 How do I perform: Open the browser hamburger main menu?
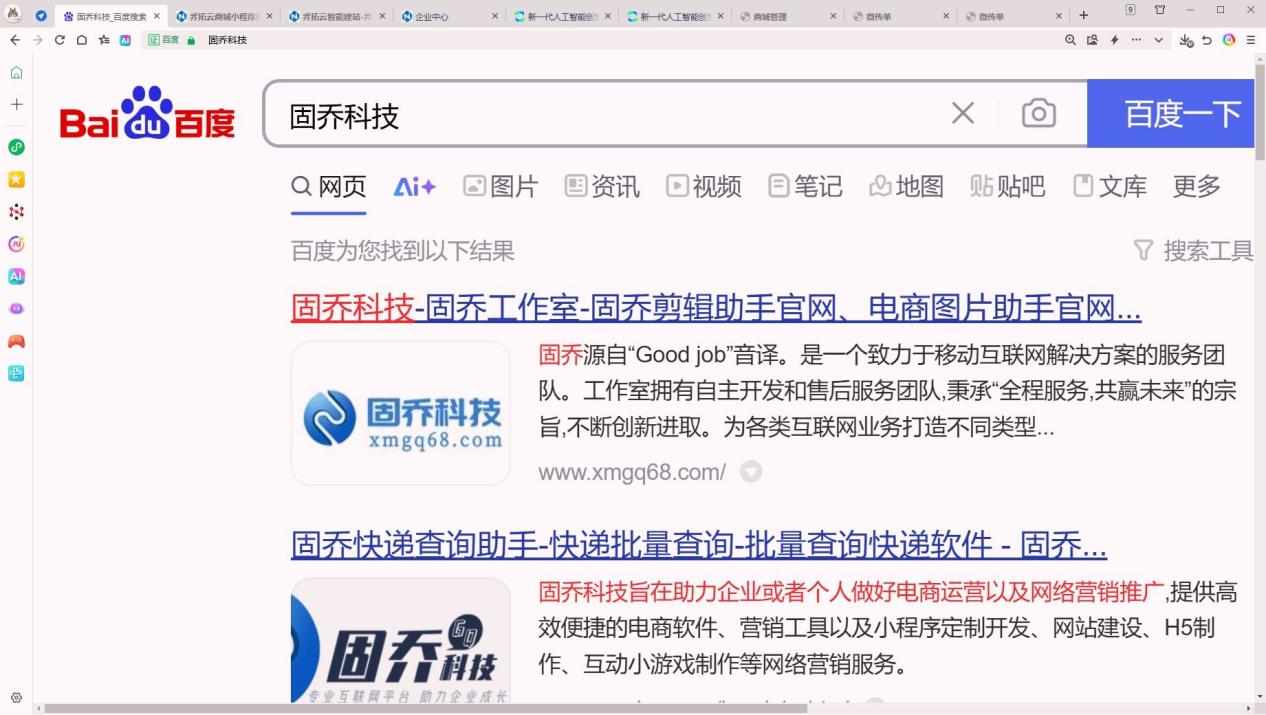pos(1251,40)
